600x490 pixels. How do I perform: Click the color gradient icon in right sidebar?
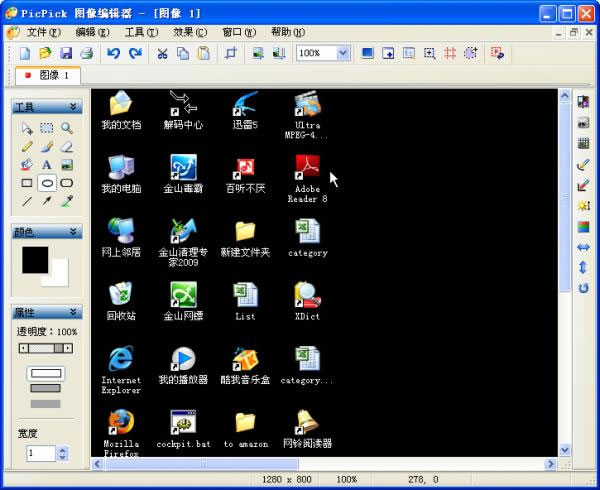pyautogui.click(x=583, y=226)
